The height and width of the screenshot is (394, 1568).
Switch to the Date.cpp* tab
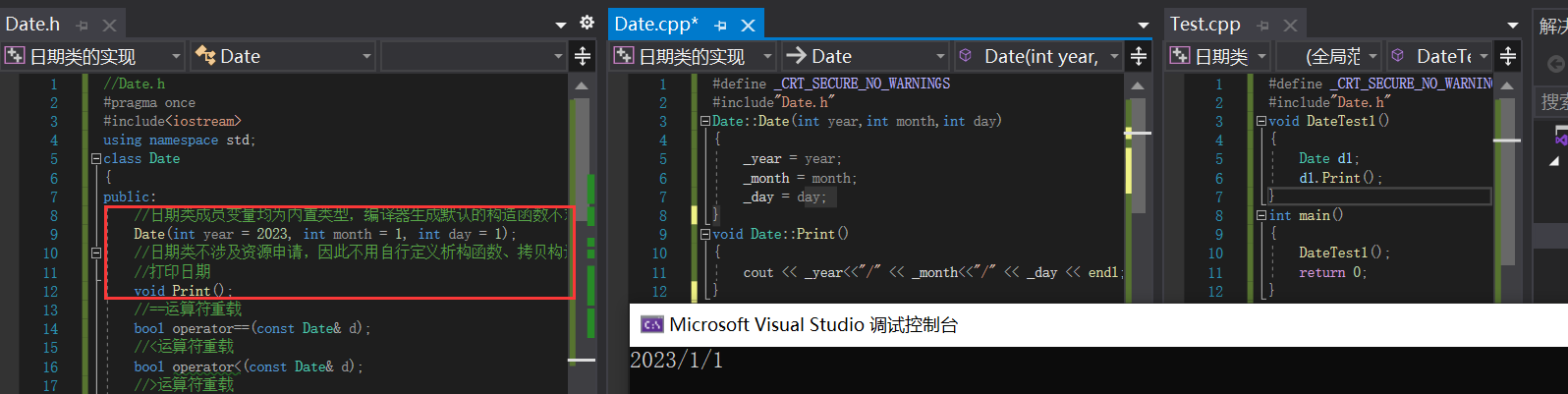[656, 25]
